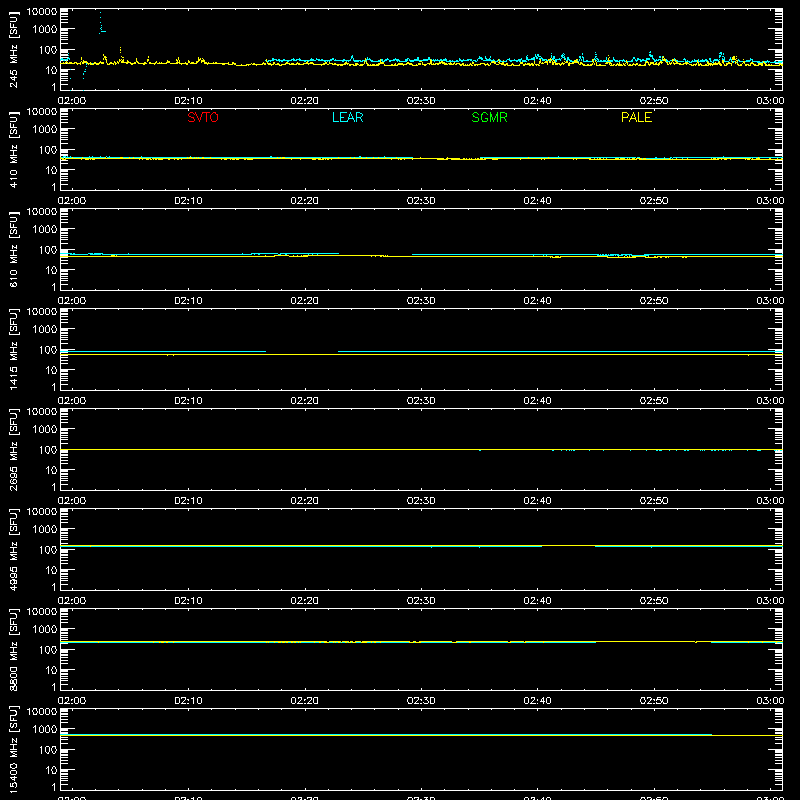Click the green SGMR station legend label

click(x=489, y=117)
